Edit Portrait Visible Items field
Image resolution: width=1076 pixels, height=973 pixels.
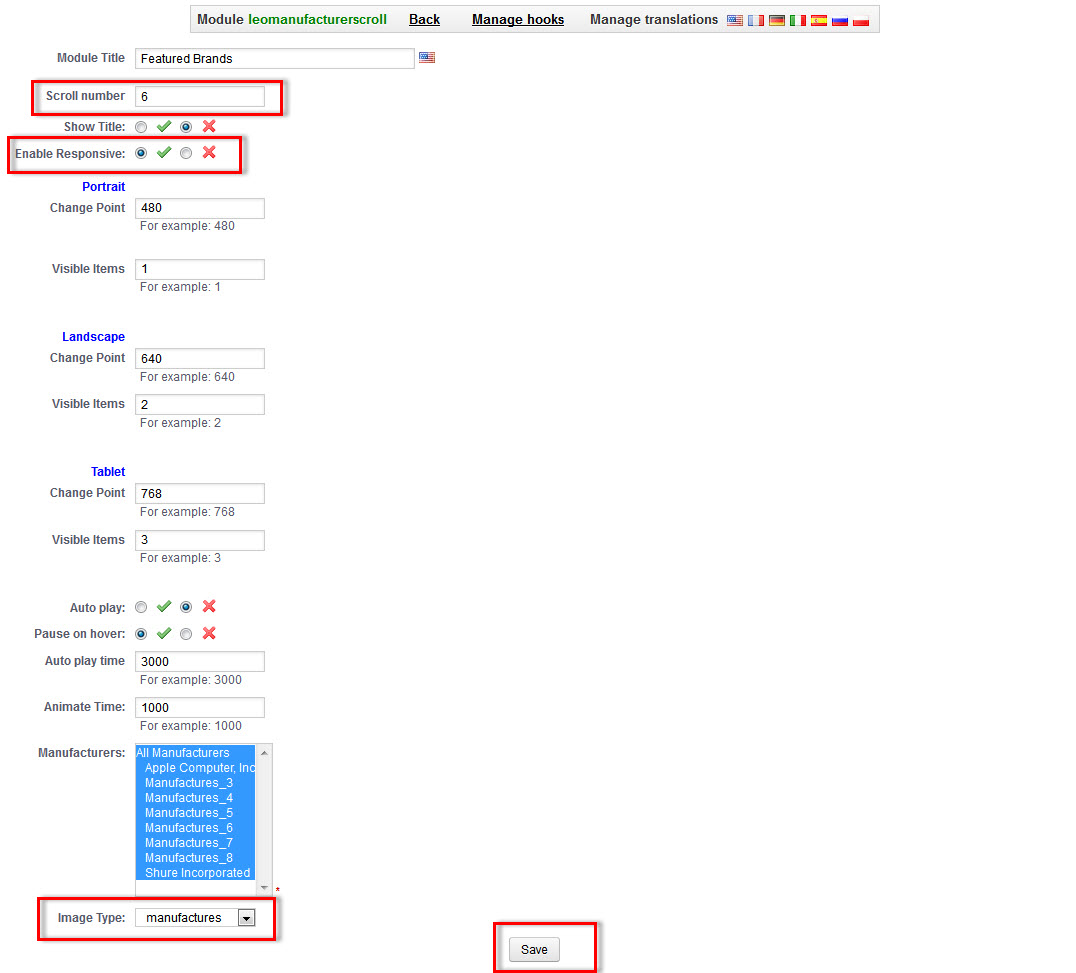(200, 269)
